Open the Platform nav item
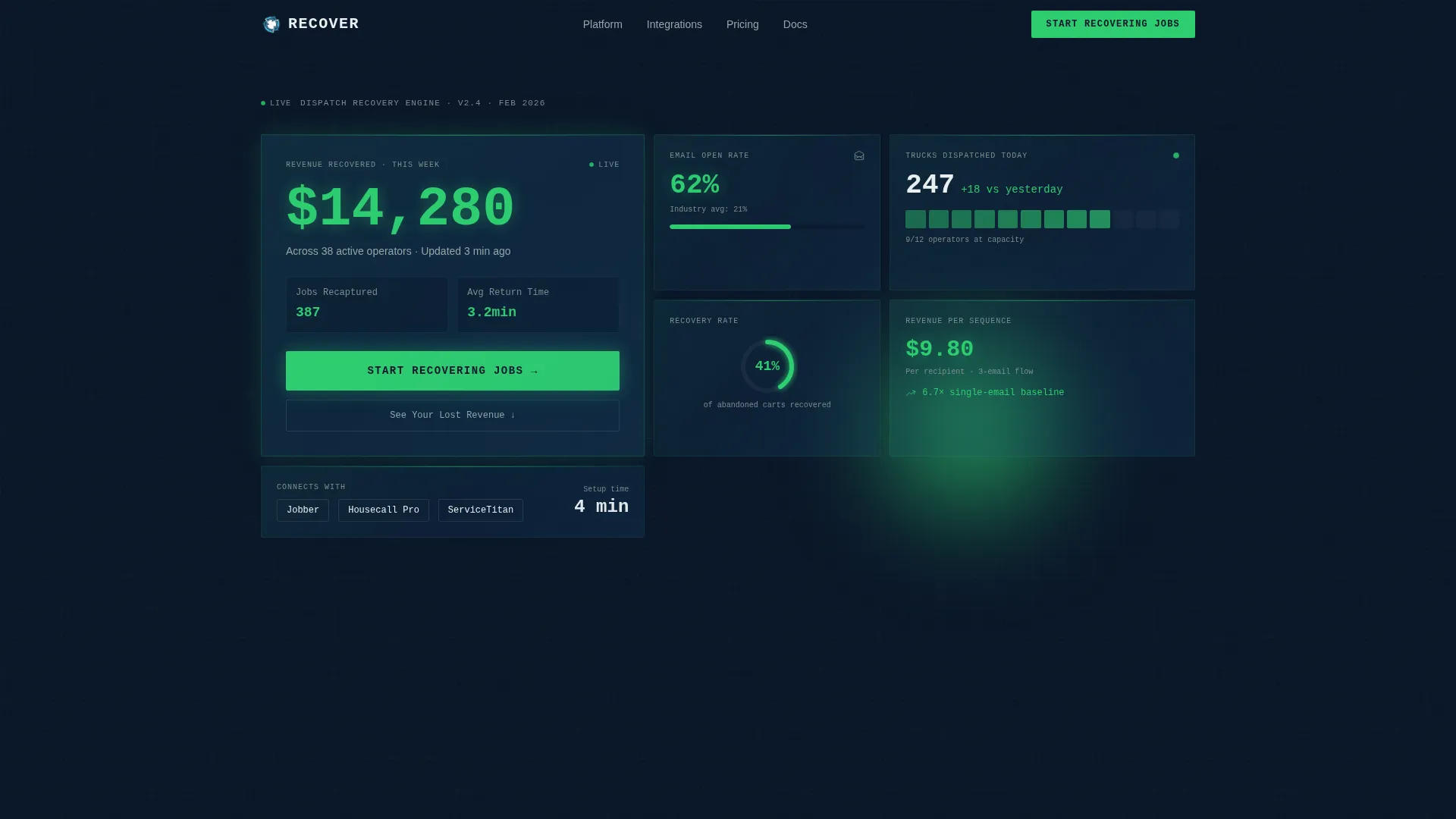 (x=602, y=24)
